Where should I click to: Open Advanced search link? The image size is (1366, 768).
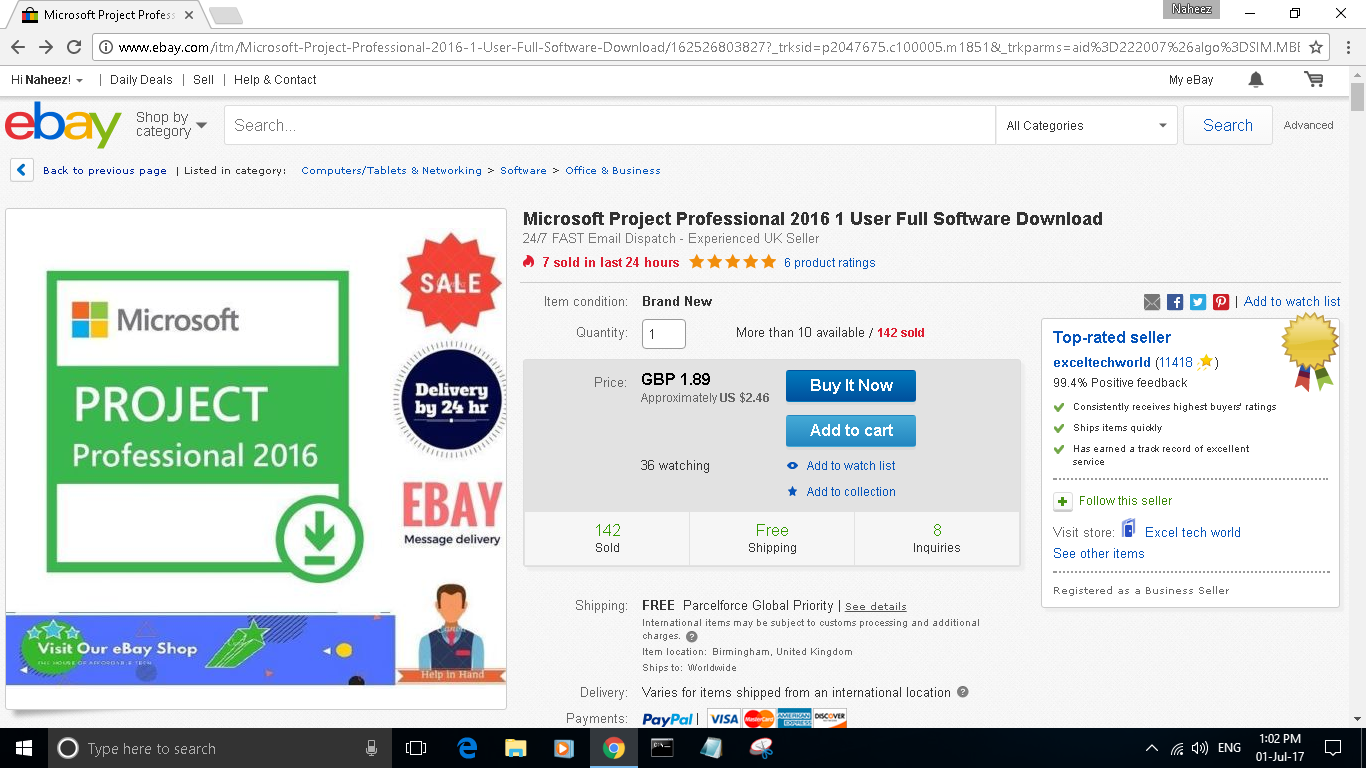coord(1309,125)
